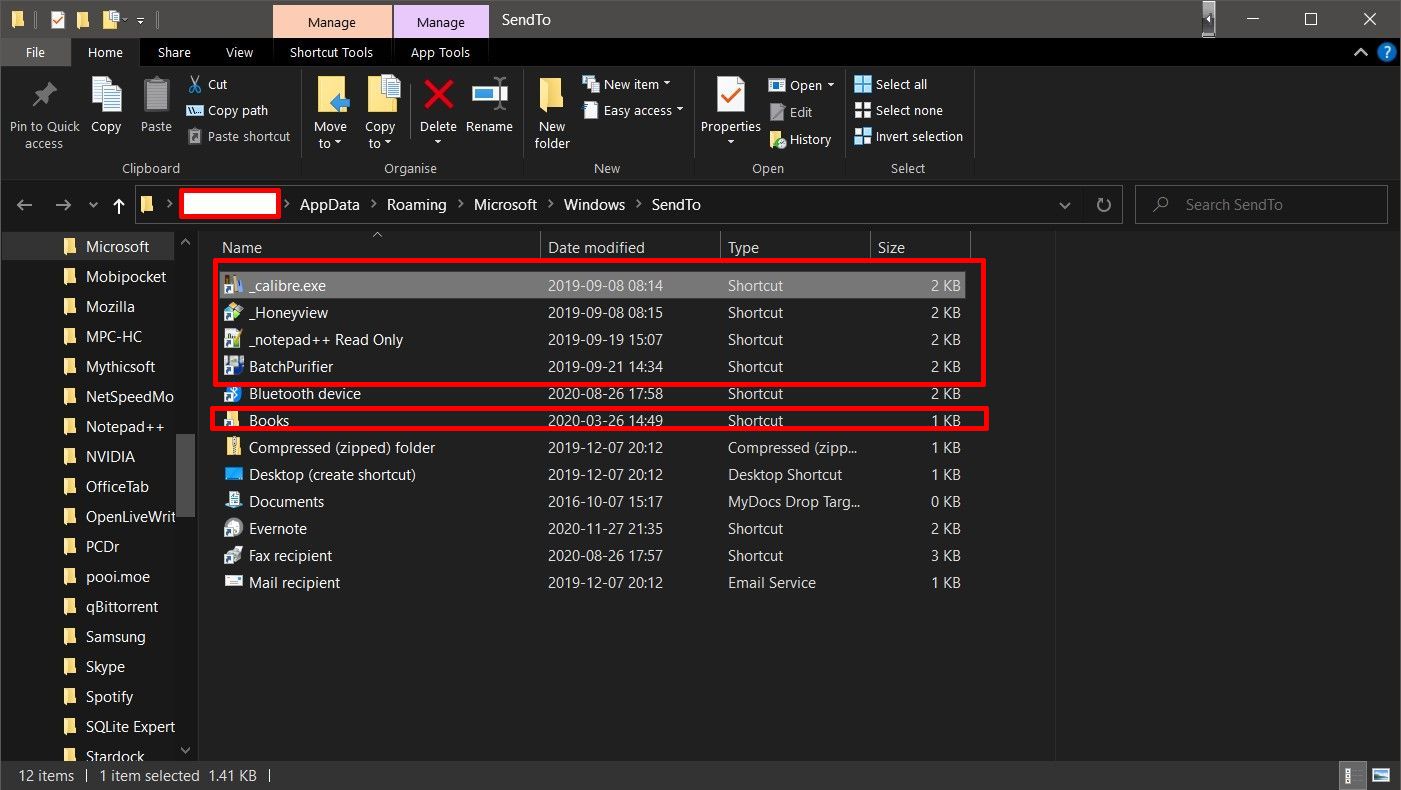Select the Spotify folder in sidebar
Screen dimensions: 1401x790
click(x=109, y=697)
